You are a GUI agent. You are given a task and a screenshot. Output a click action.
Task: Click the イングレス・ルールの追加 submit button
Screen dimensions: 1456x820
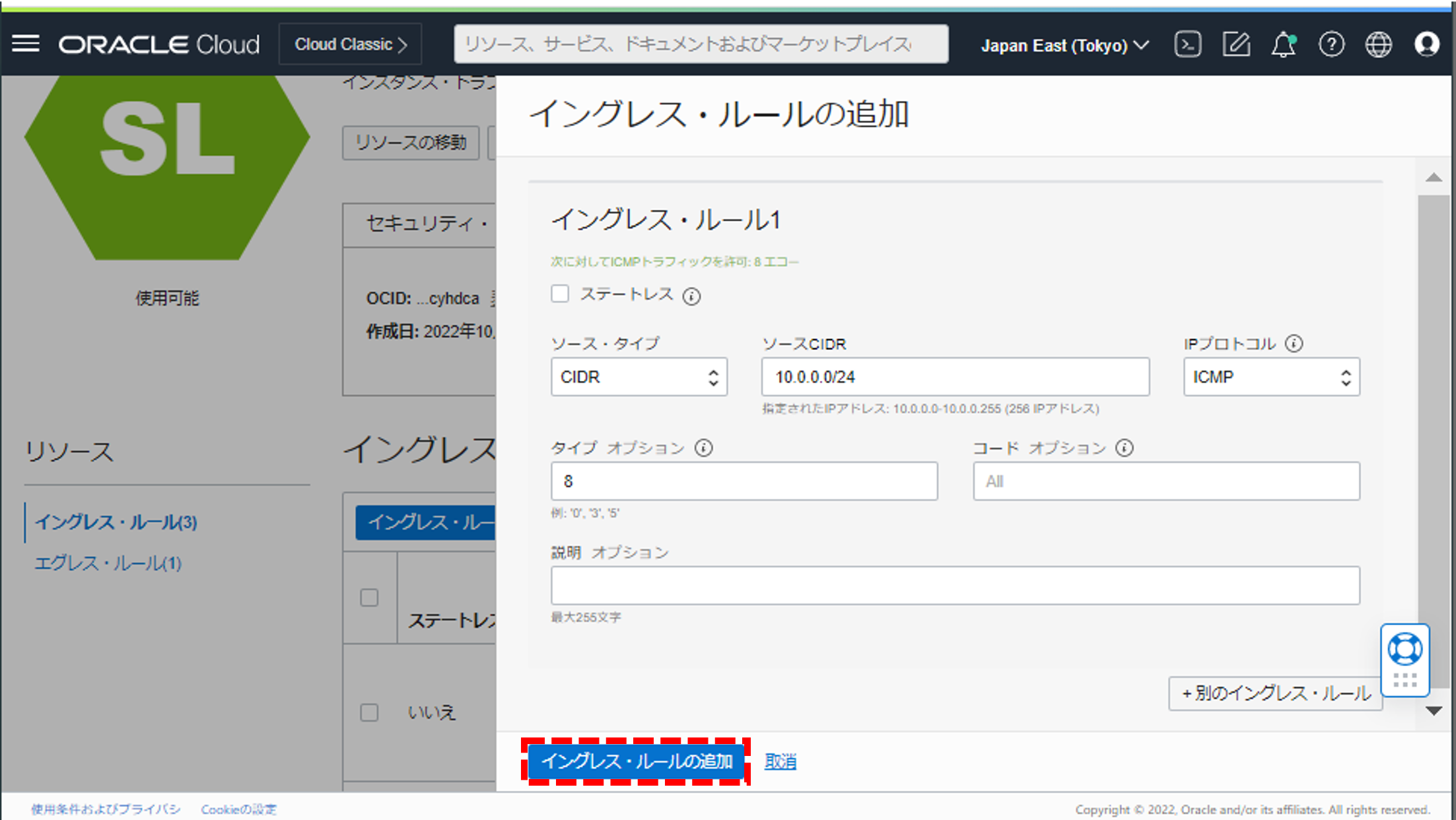637,761
